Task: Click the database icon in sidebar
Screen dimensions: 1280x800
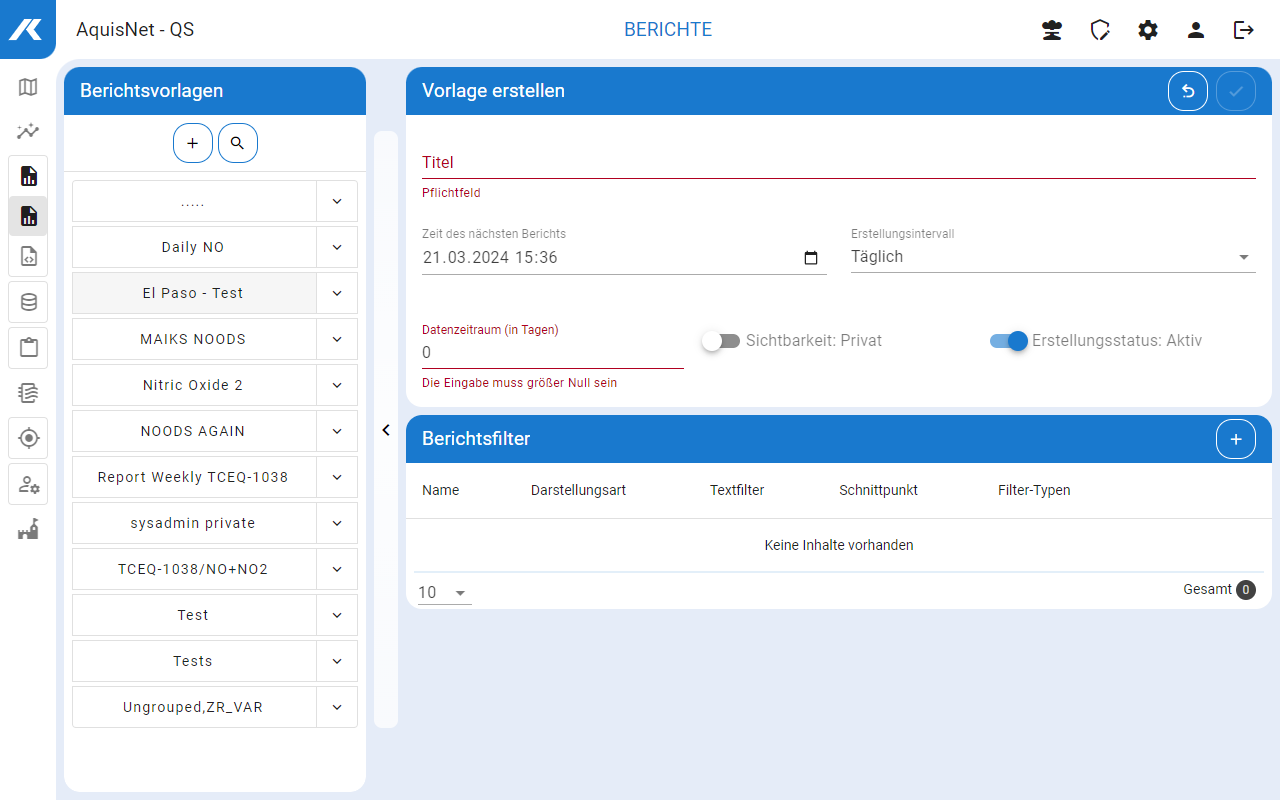Action: pos(28,302)
